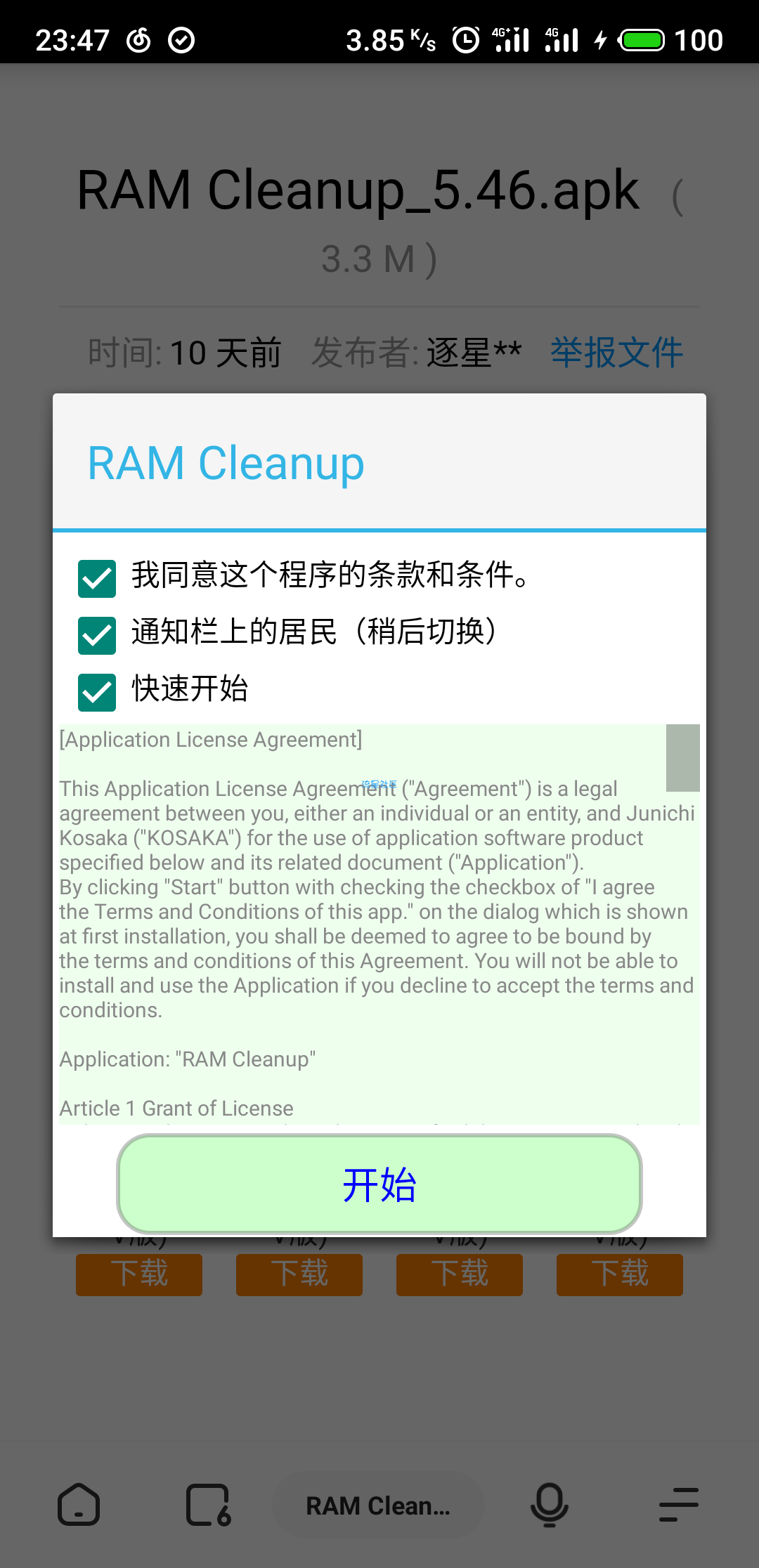Image resolution: width=759 pixels, height=1568 pixels.
Task: Open the browser menu lines icon
Action: pyautogui.click(x=679, y=1505)
